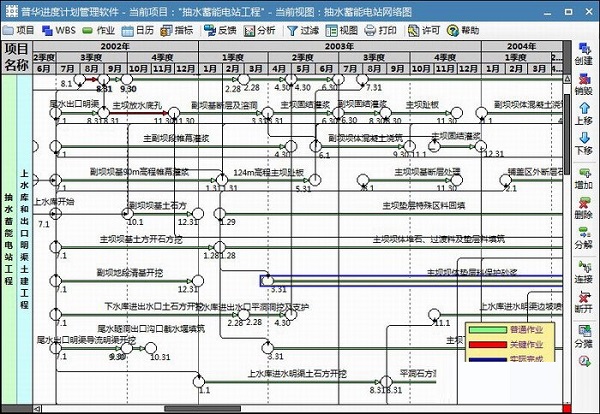Screen dimensions: 600x414
Task: Select the 2002年 year header
Action: coord(115,46)
